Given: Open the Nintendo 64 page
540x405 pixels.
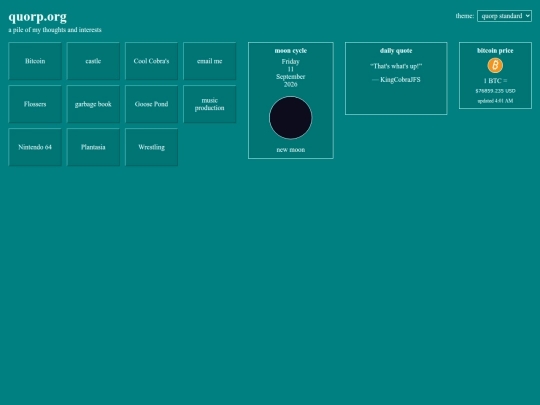Looking at the screenshot, I should tap(35, 147).
